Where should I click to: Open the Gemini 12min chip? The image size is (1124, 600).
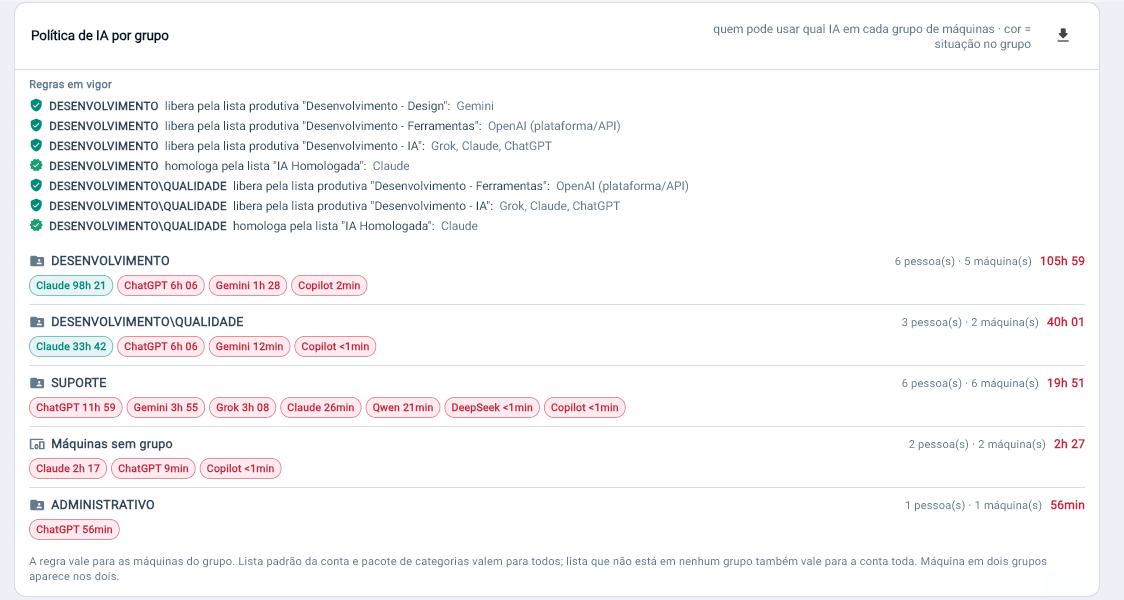[249, 346]
